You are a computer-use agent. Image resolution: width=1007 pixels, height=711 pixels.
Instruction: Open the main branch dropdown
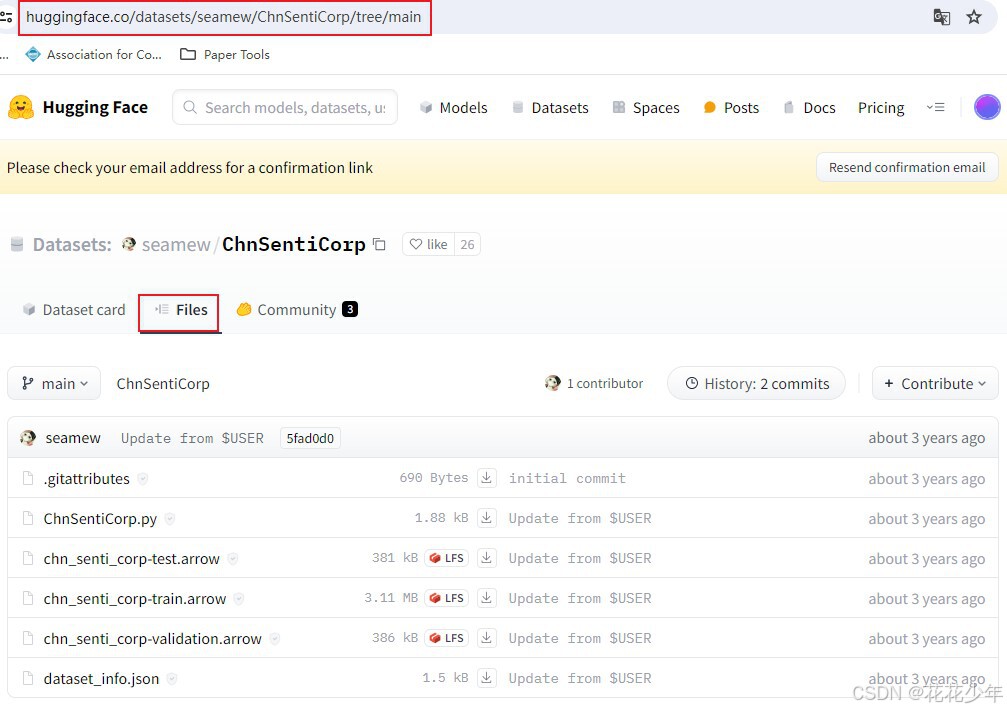(54, 383)
